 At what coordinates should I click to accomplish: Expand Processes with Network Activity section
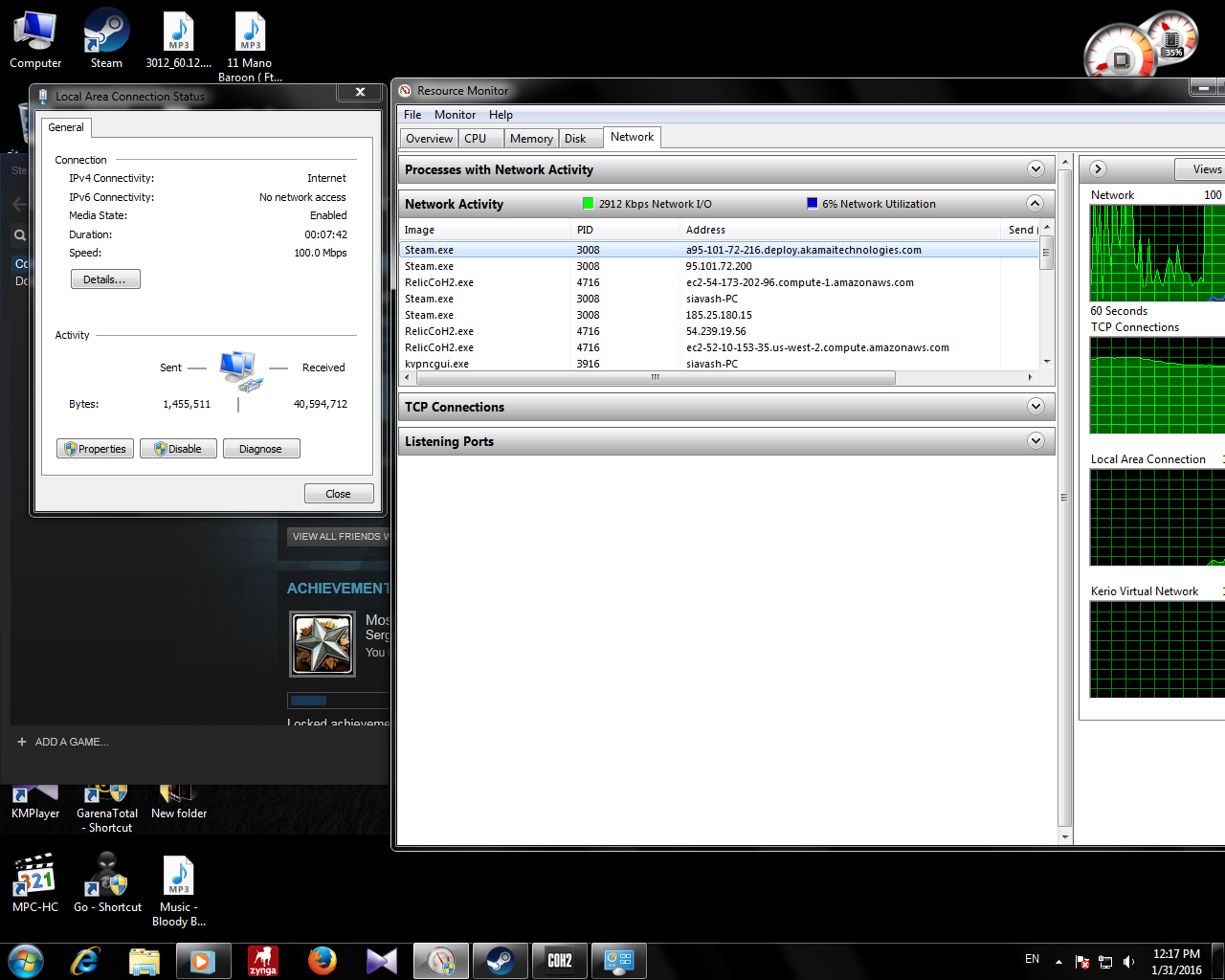[1036, 169]
